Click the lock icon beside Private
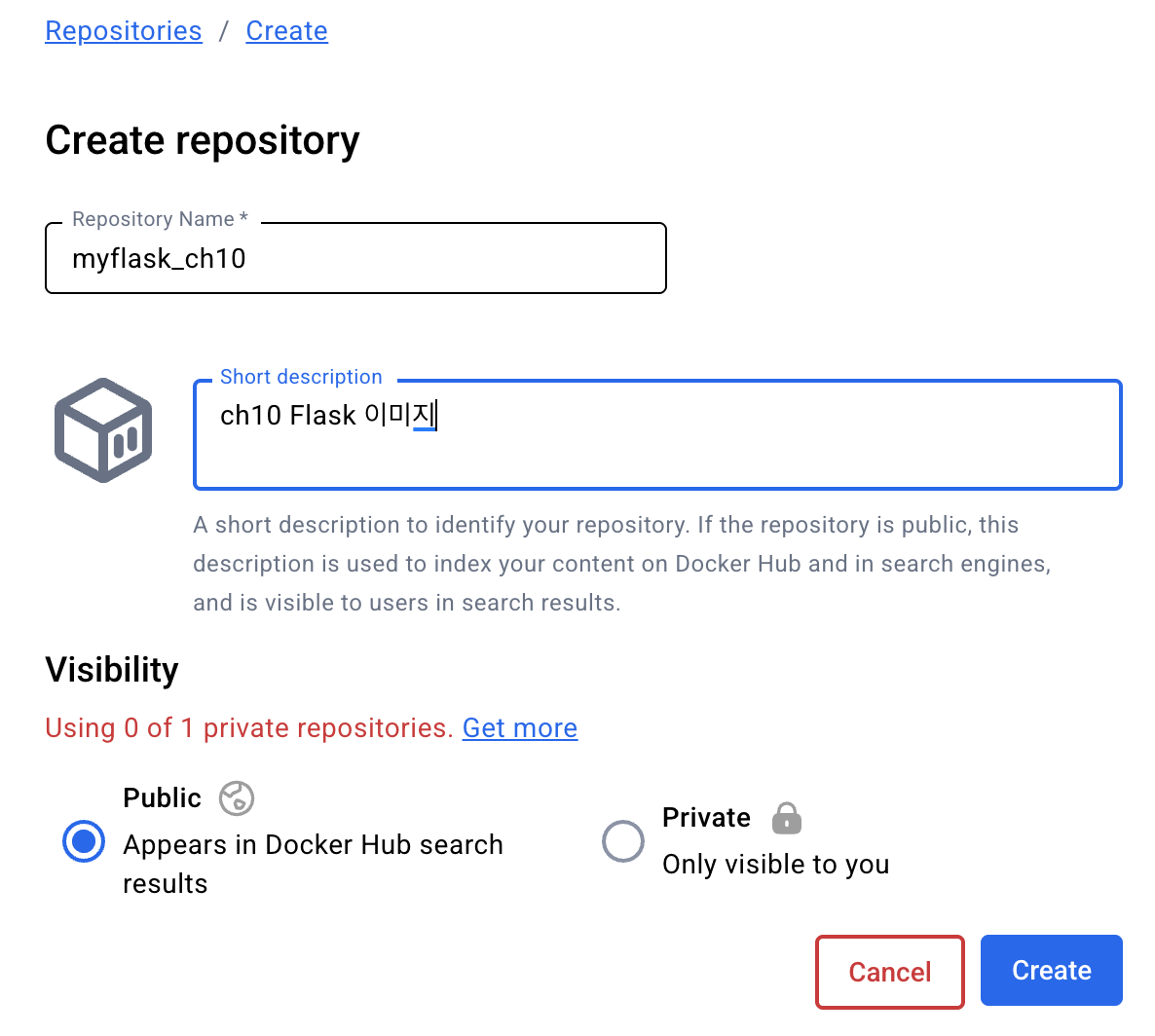This screenshot has width=1155, height=1036. click(787, 818)
